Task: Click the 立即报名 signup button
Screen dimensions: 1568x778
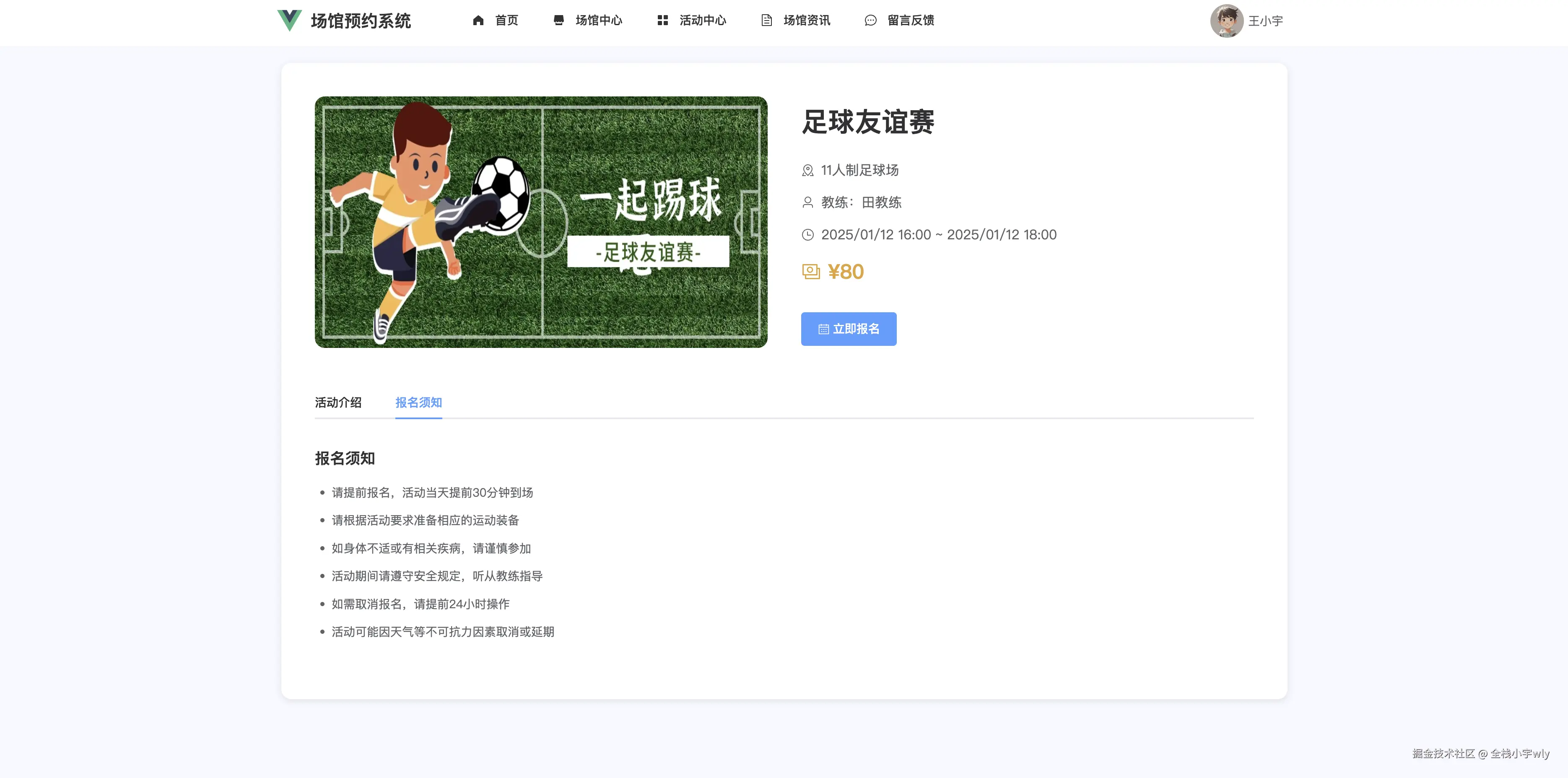Action: point(849,329)
